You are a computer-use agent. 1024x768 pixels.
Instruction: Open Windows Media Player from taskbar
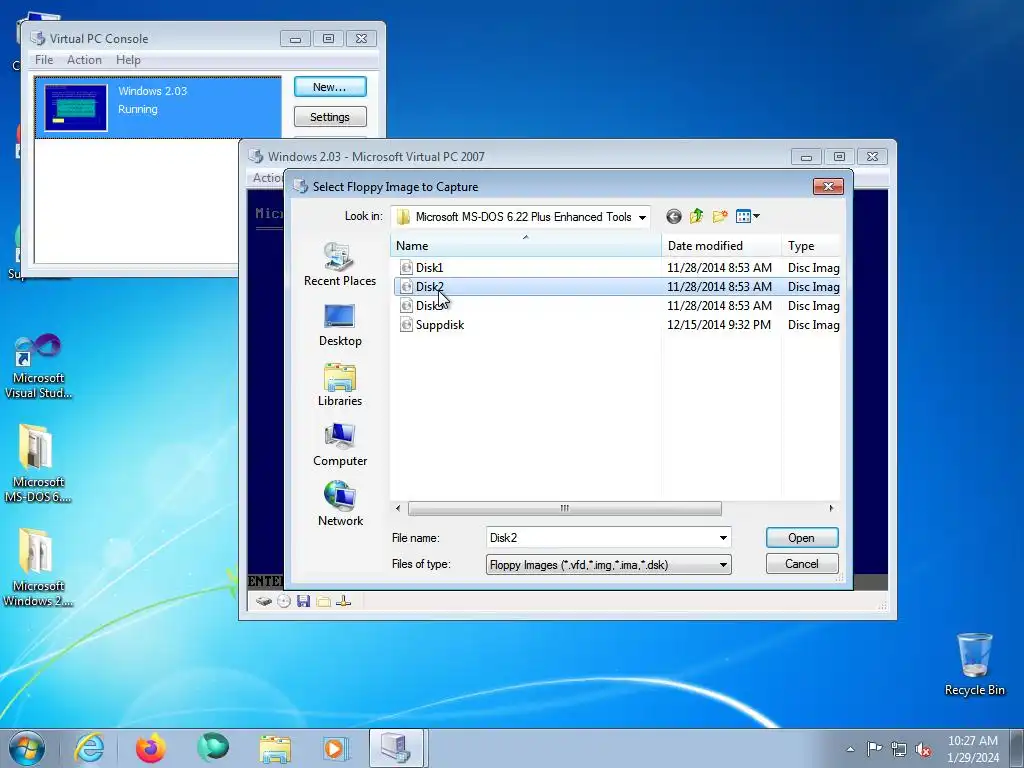coord(336,748)
